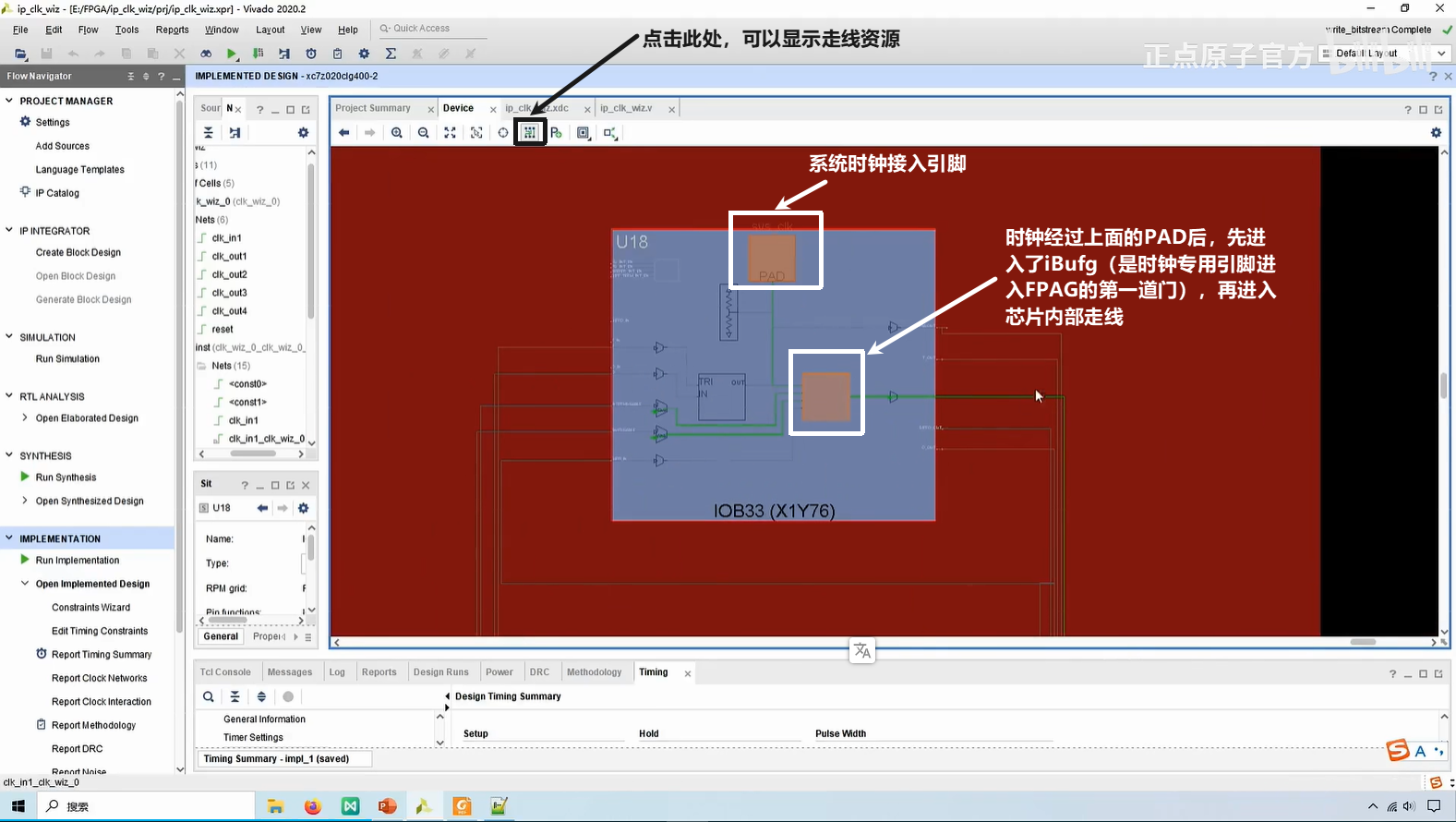This screenshot has height=822, width=1456.
Task: Open the IP Catalog
Action: coord(57,193)
